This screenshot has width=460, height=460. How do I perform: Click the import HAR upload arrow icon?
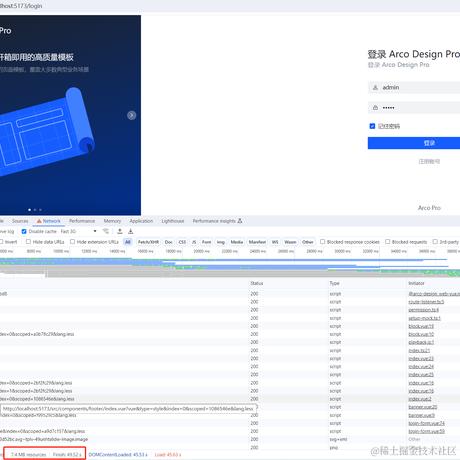point(120,231)
